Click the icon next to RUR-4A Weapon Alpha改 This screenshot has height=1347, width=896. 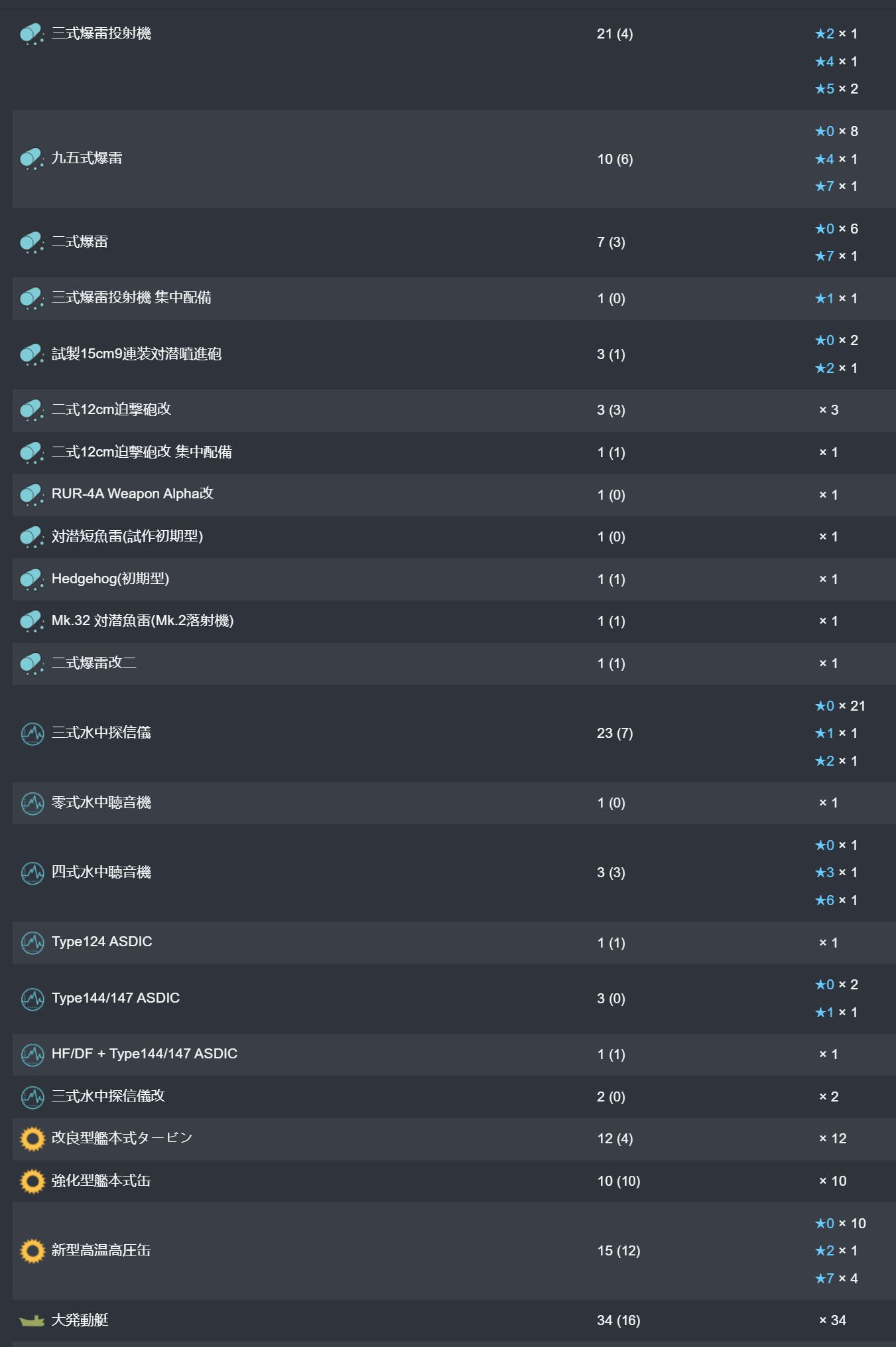tap(32, 495)
